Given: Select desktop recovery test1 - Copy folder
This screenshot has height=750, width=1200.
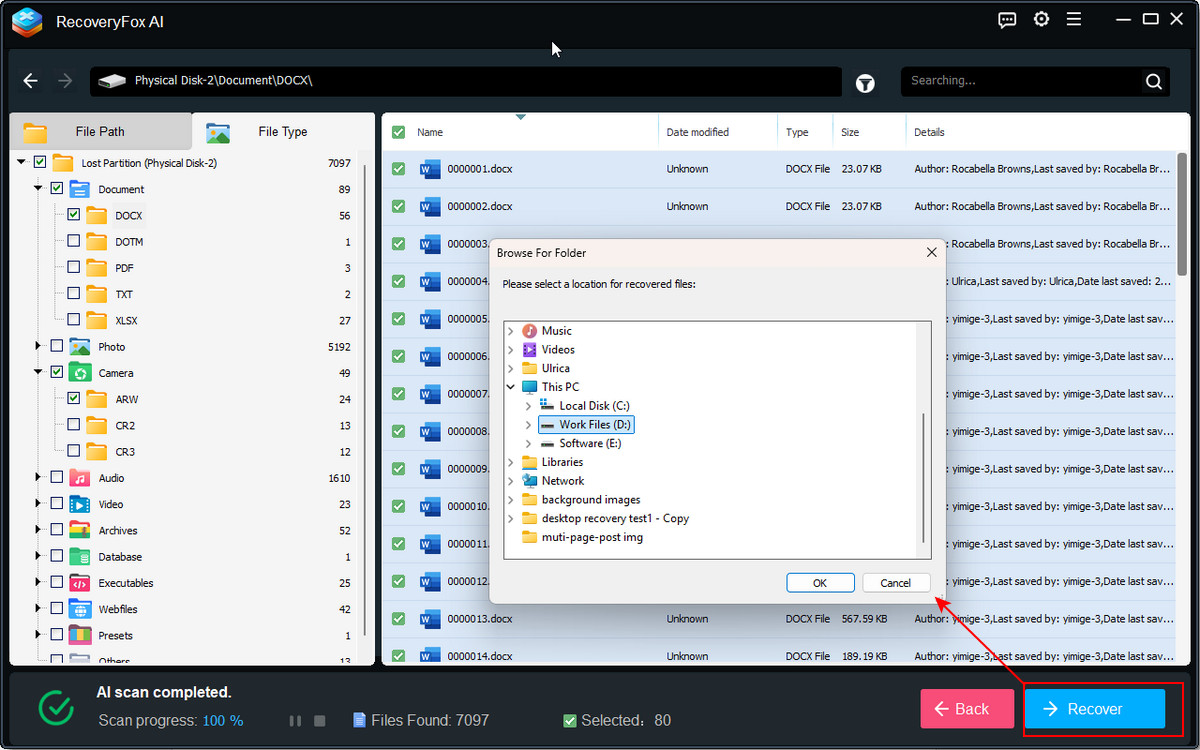Looking at the screenshot, I should [615, 519].
